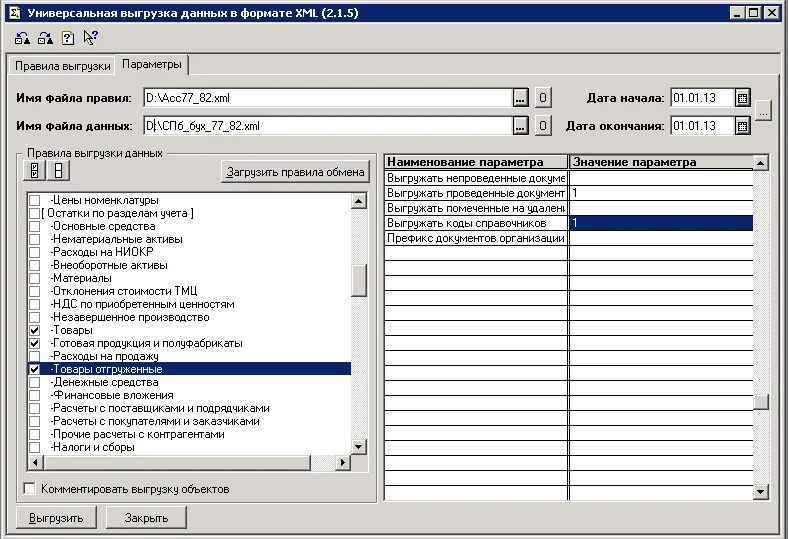Select the Выгружать проведенные документы parameter
This screenshot has height=539, width=788.
[476, 193]
